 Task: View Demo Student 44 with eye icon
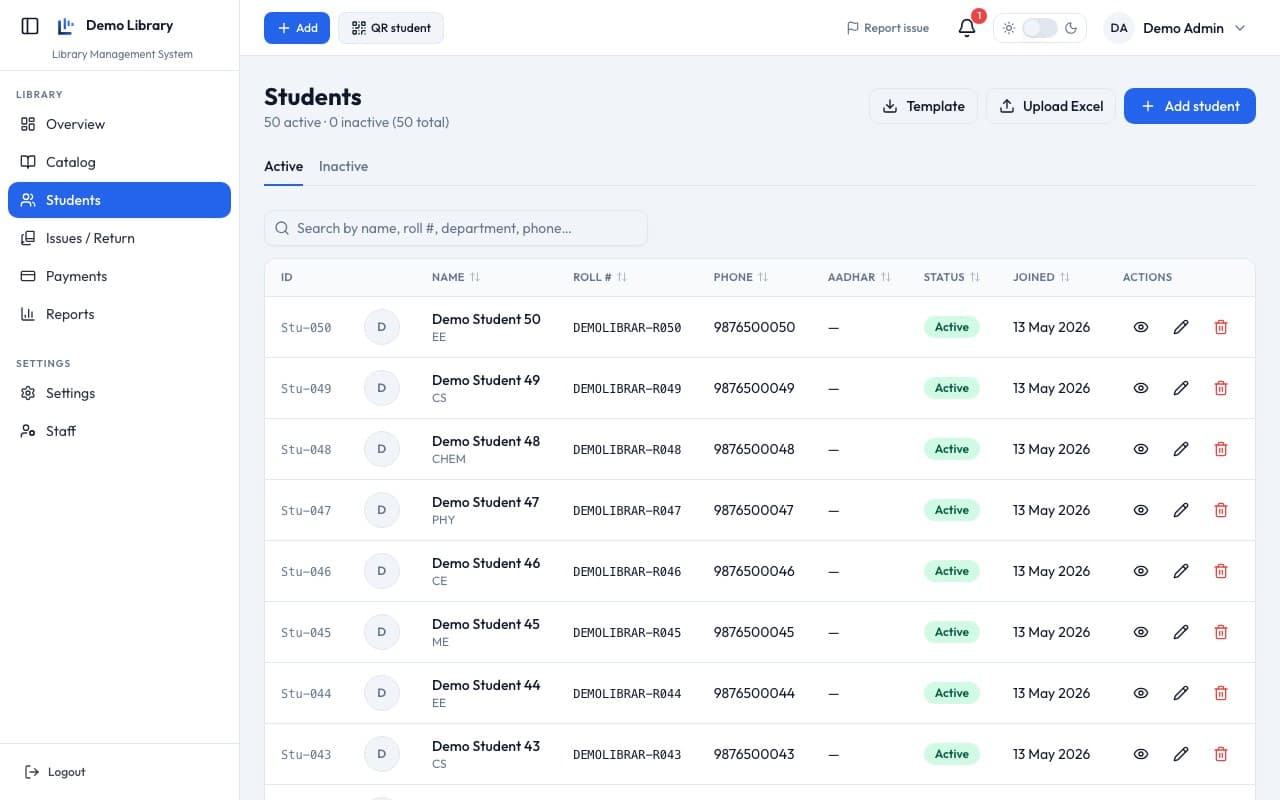[x=1141, y=693]
